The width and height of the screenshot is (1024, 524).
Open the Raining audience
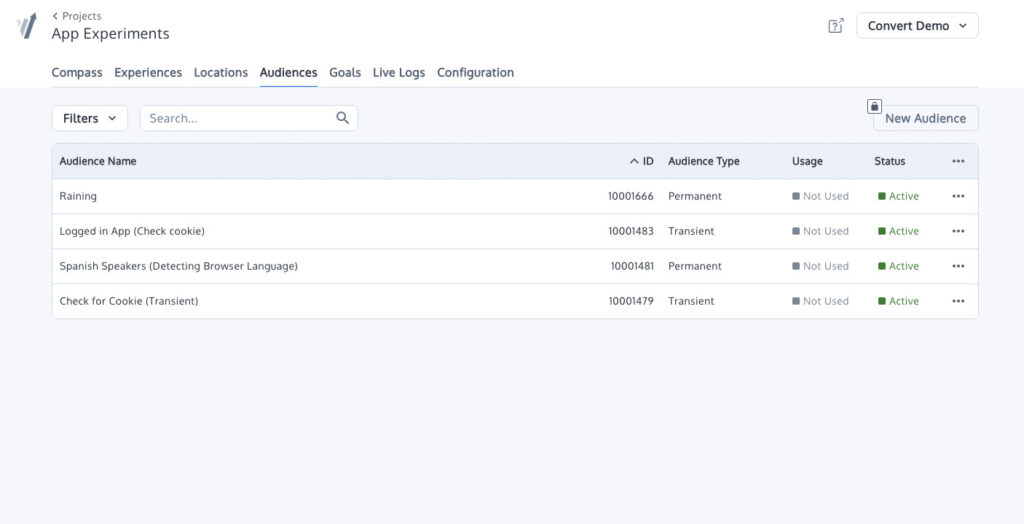78,196
